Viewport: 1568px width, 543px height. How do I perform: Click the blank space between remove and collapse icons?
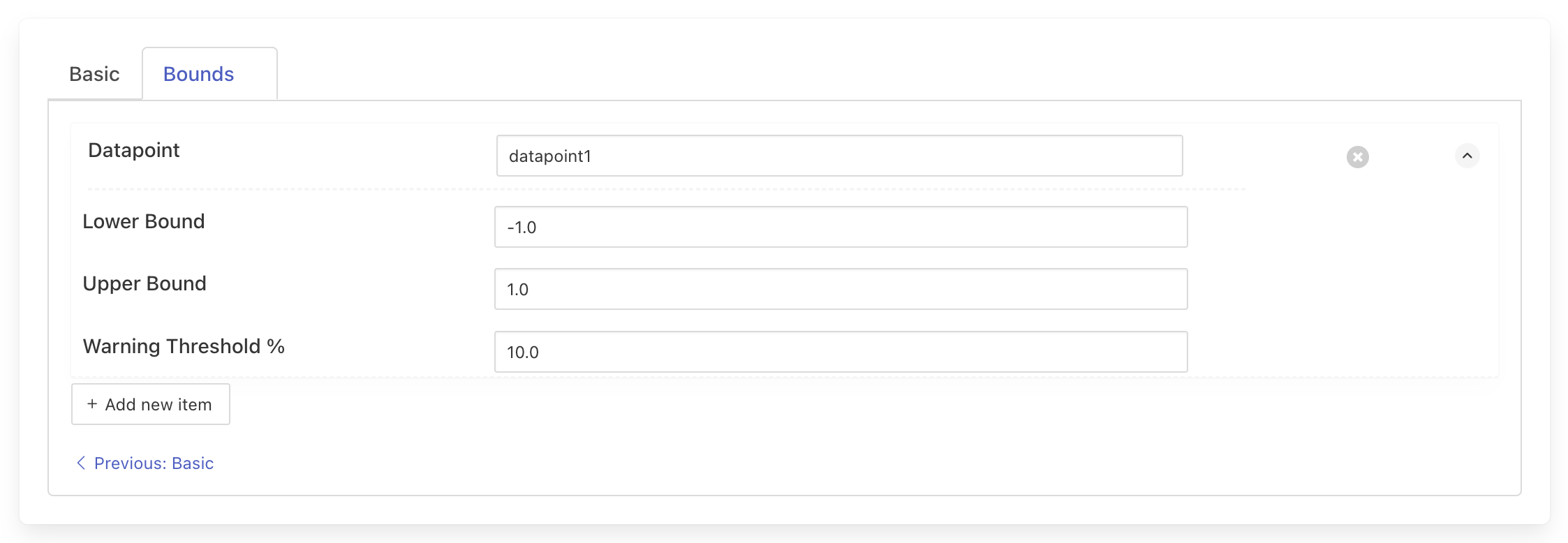1412,156
